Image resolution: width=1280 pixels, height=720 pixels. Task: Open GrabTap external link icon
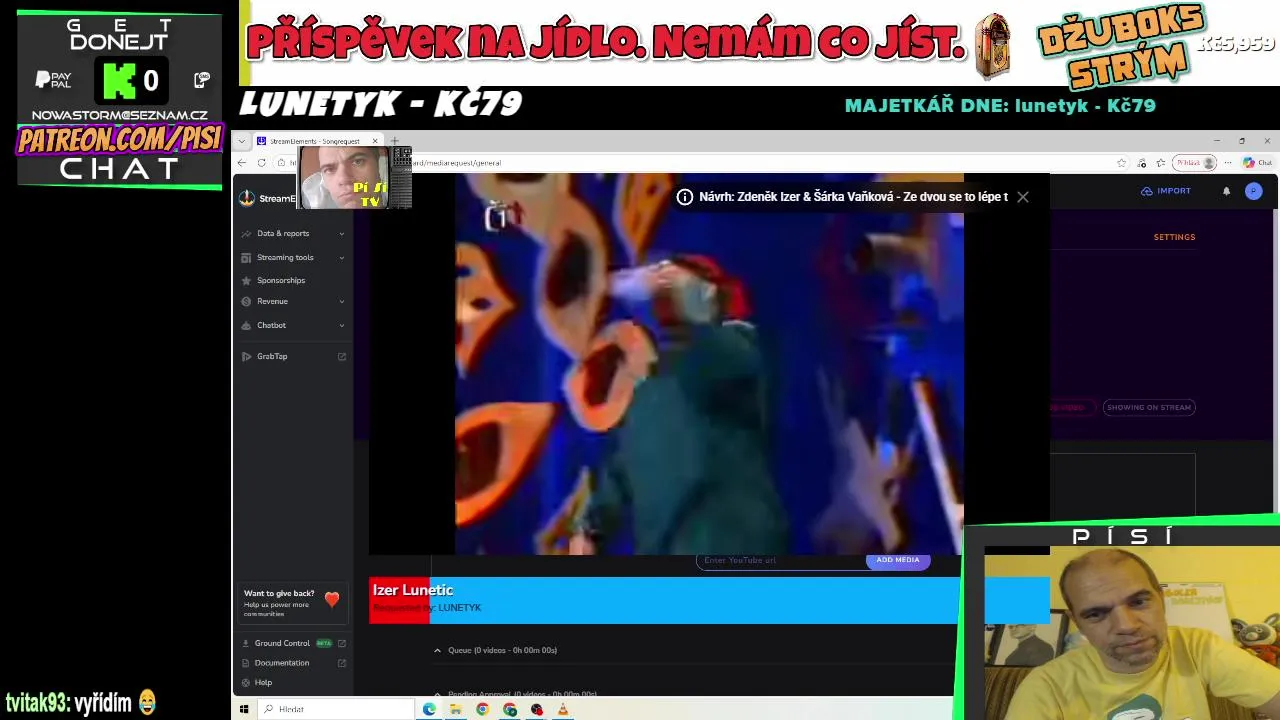342,357
